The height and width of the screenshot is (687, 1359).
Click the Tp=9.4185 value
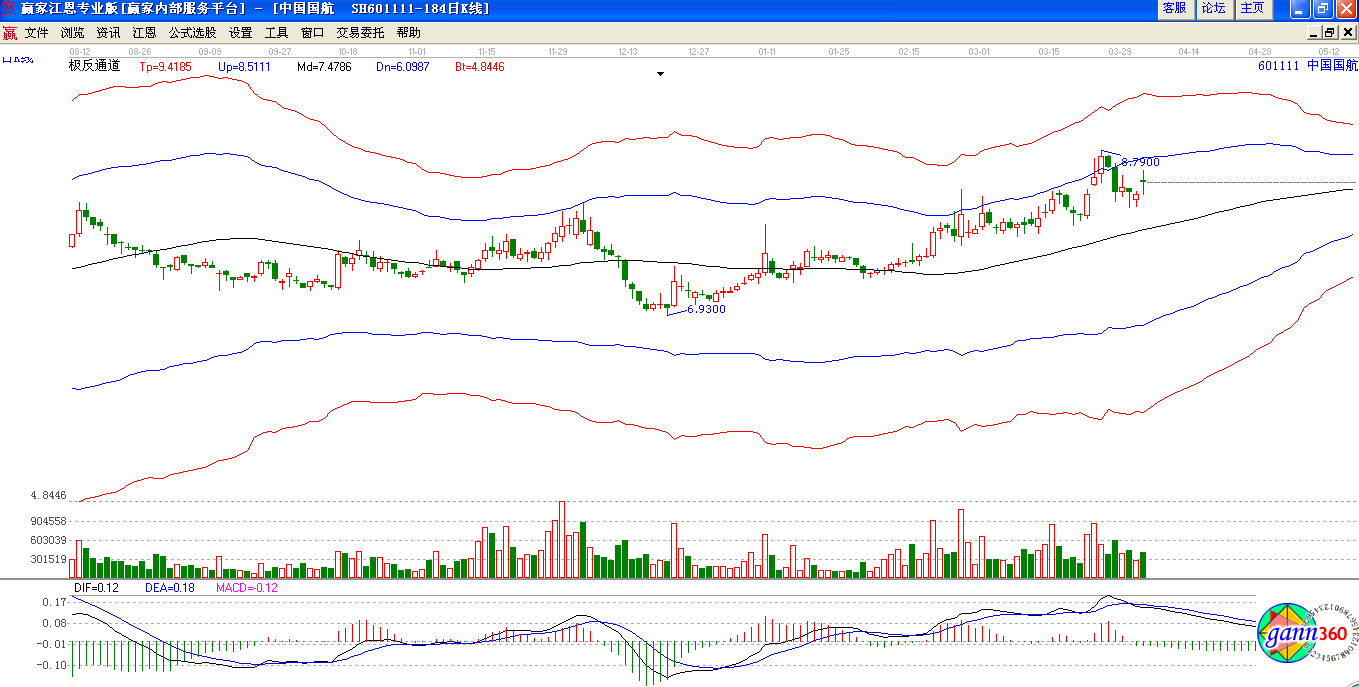pyautogui.click(x=166, y=67)
